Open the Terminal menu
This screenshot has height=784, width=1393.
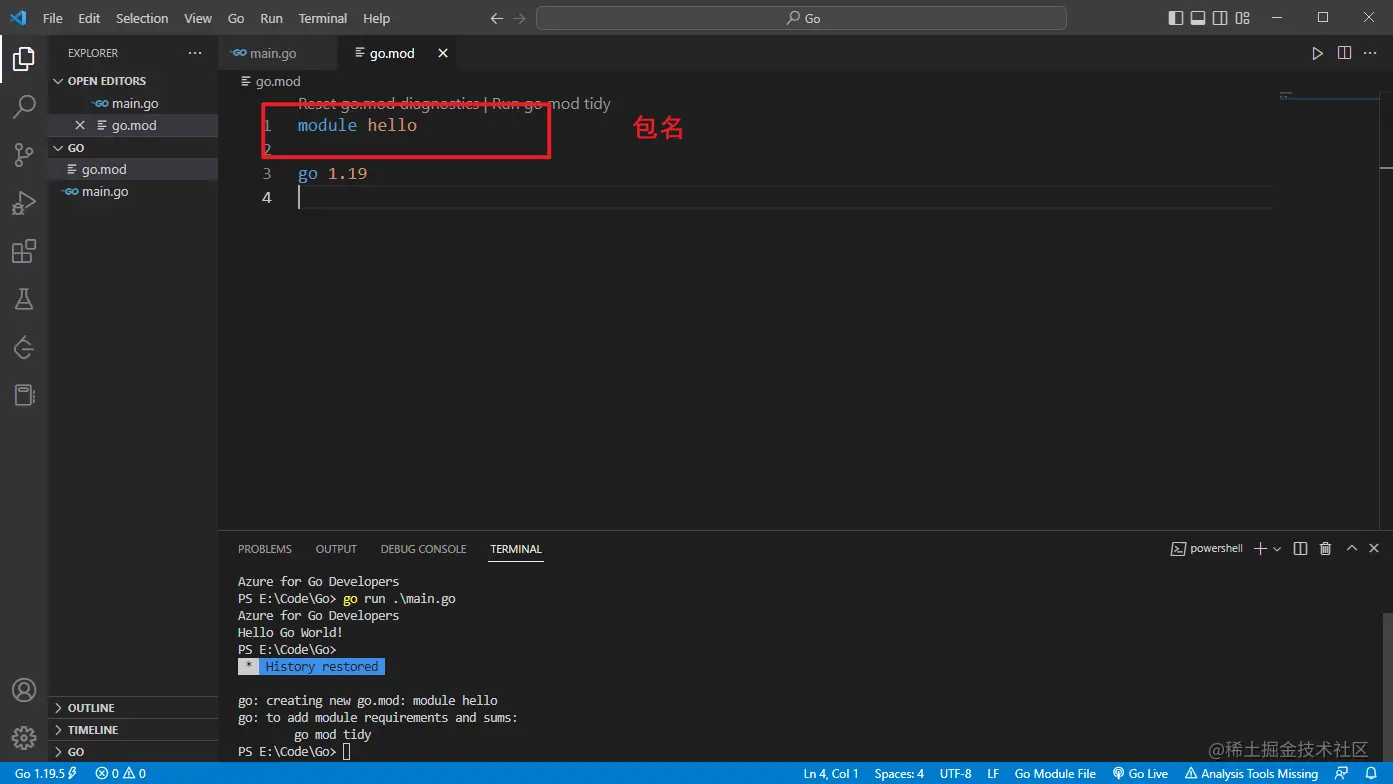click(x=323, y=18)
